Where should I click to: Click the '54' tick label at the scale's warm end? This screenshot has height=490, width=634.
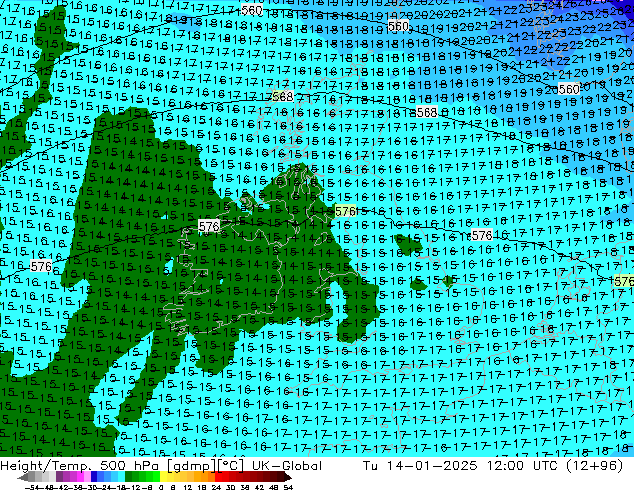pos(288,488)
